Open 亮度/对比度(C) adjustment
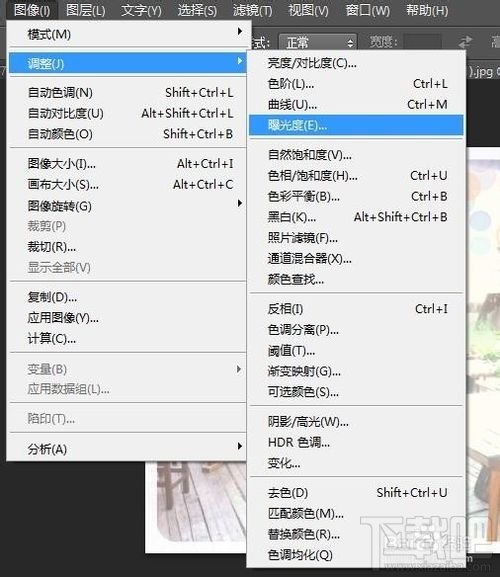Screen dimensions: 500x577 [x=356, y=63]
